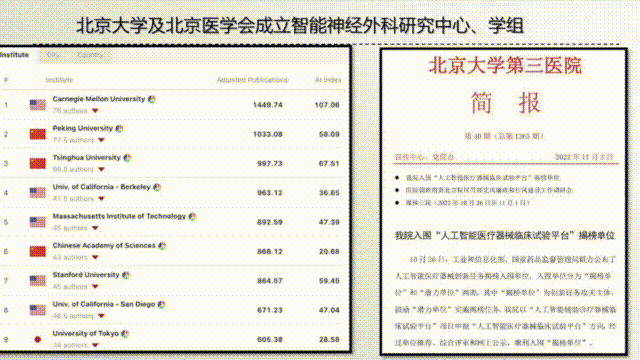640x360 pixels.
Task: Switch to the City tab
Action: pyautogui.click(x=53, y=55)
